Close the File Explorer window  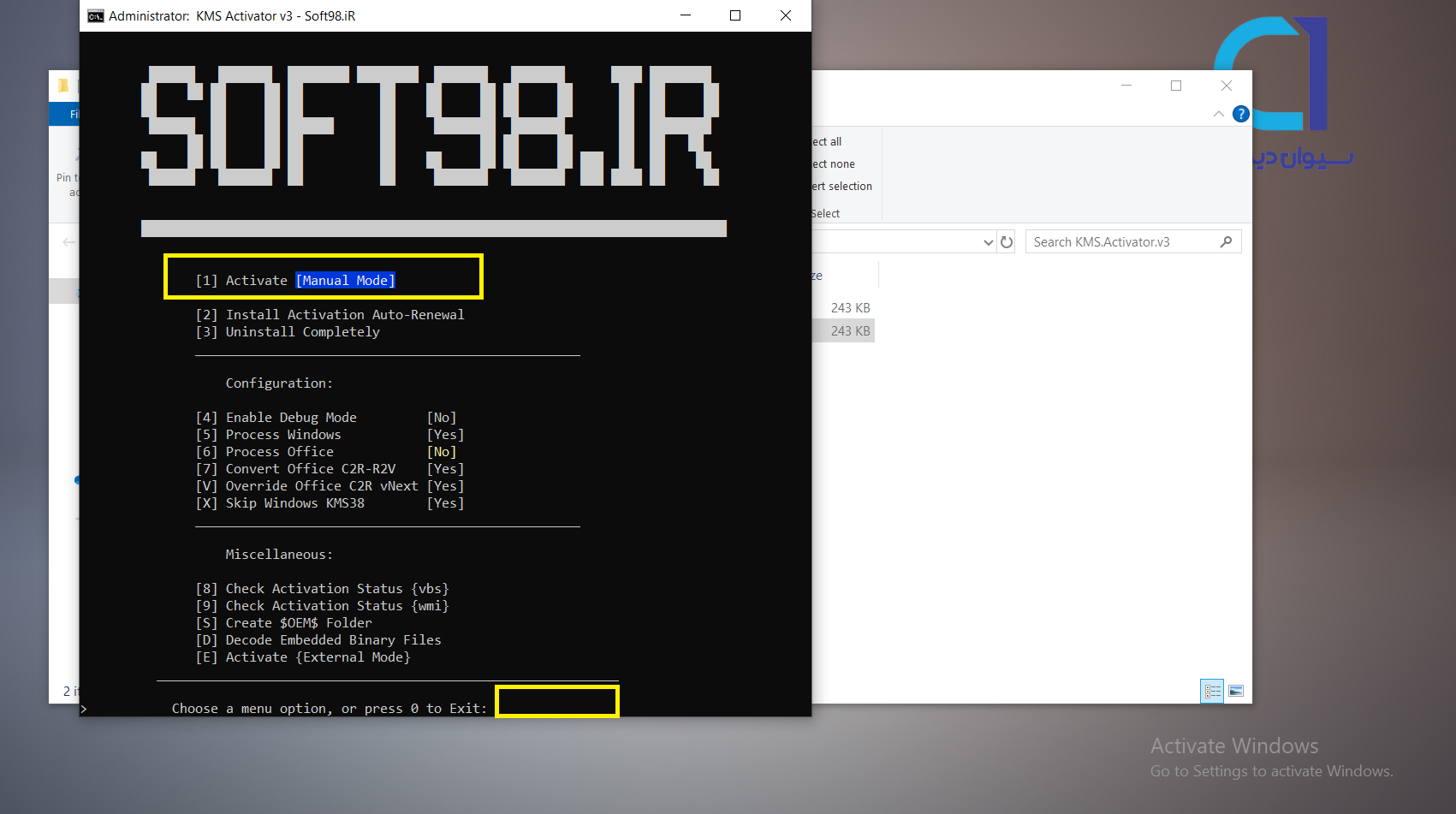(1227, 86)
